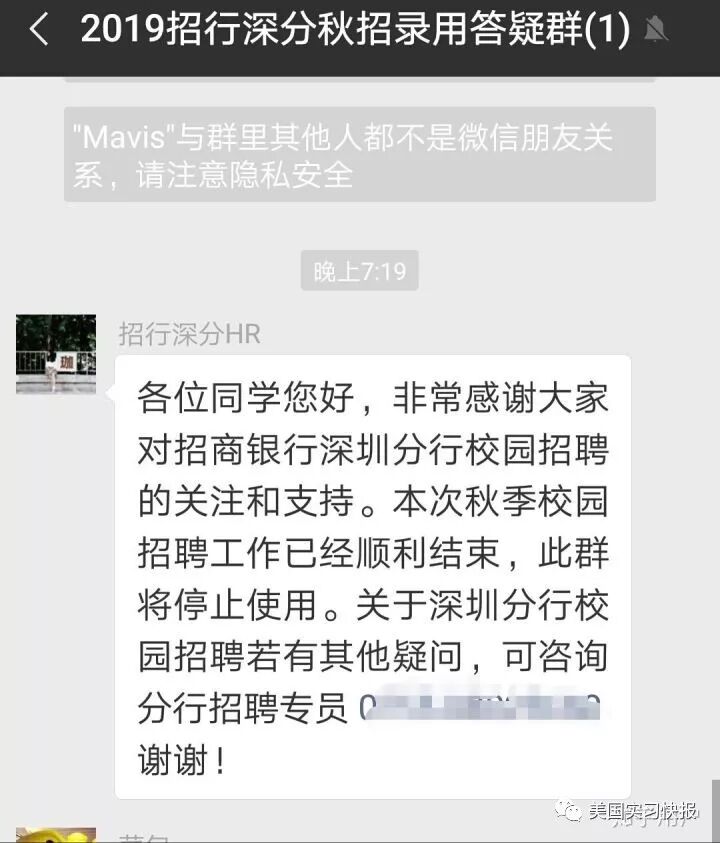Tap the yellow avatar at screen bottom
The image size is (720, 843).
click(x=56, y=835)
